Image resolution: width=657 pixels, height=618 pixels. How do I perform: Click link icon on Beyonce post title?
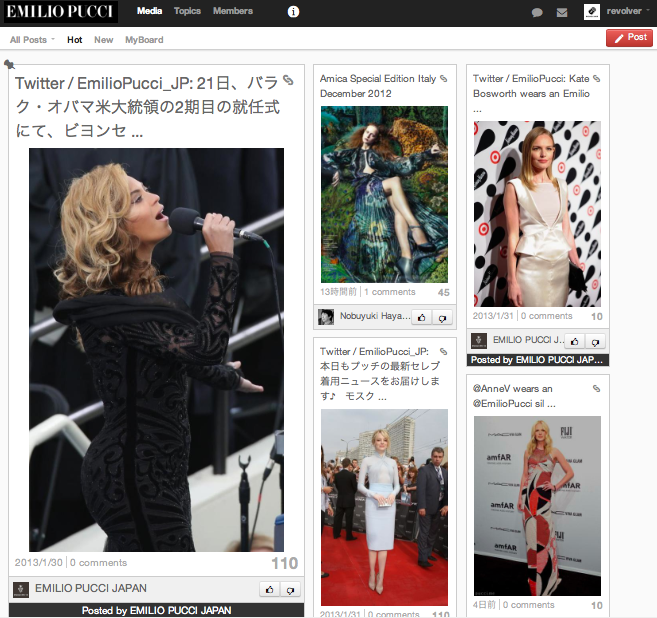288,80
